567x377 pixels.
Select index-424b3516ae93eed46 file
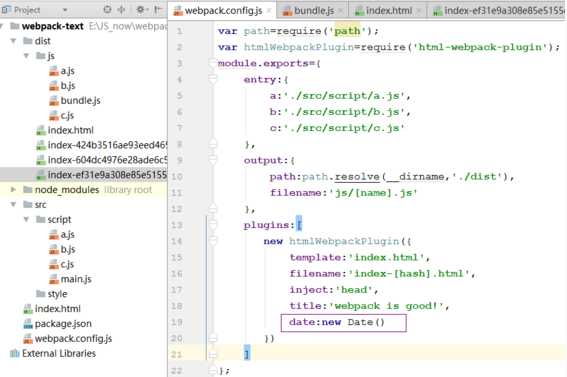[107, 145]
